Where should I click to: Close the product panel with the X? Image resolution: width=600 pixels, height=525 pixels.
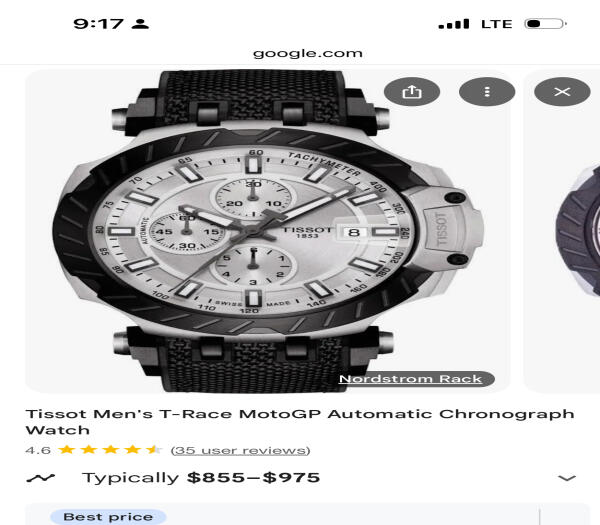(562, 92)
